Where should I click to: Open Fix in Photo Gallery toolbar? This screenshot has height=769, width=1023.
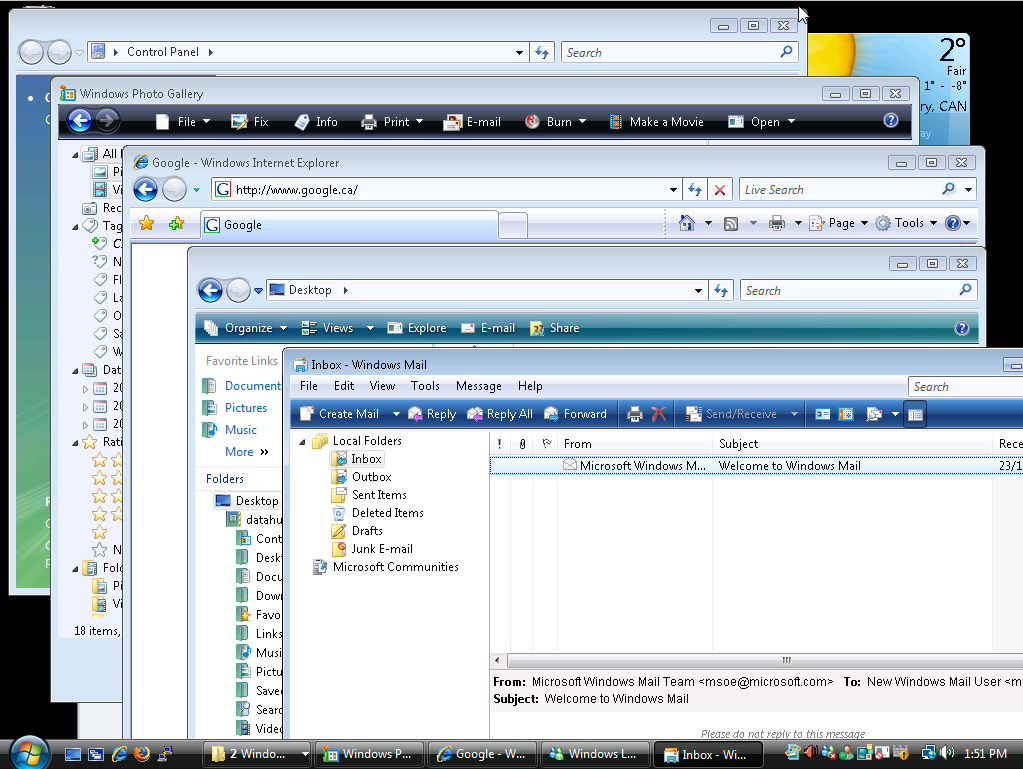pyautogui.click(x=250, y=122)
